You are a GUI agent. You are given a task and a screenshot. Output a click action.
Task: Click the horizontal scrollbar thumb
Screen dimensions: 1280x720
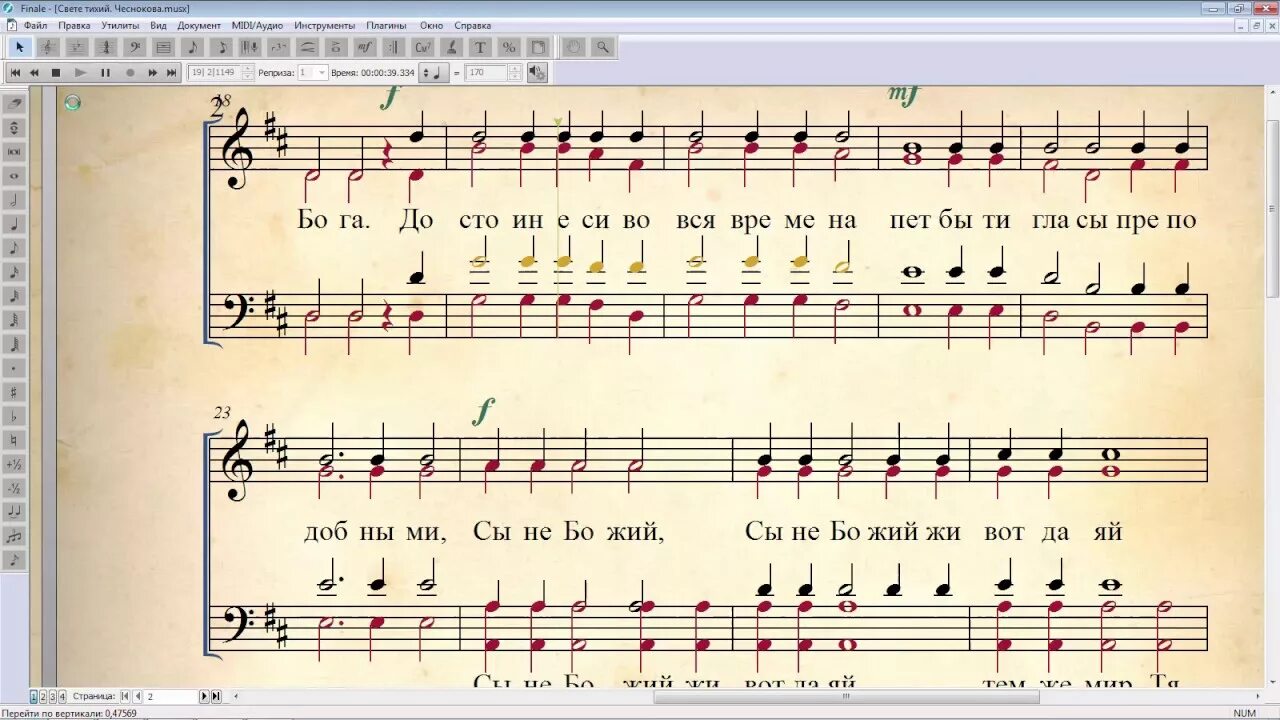[846, 696]
